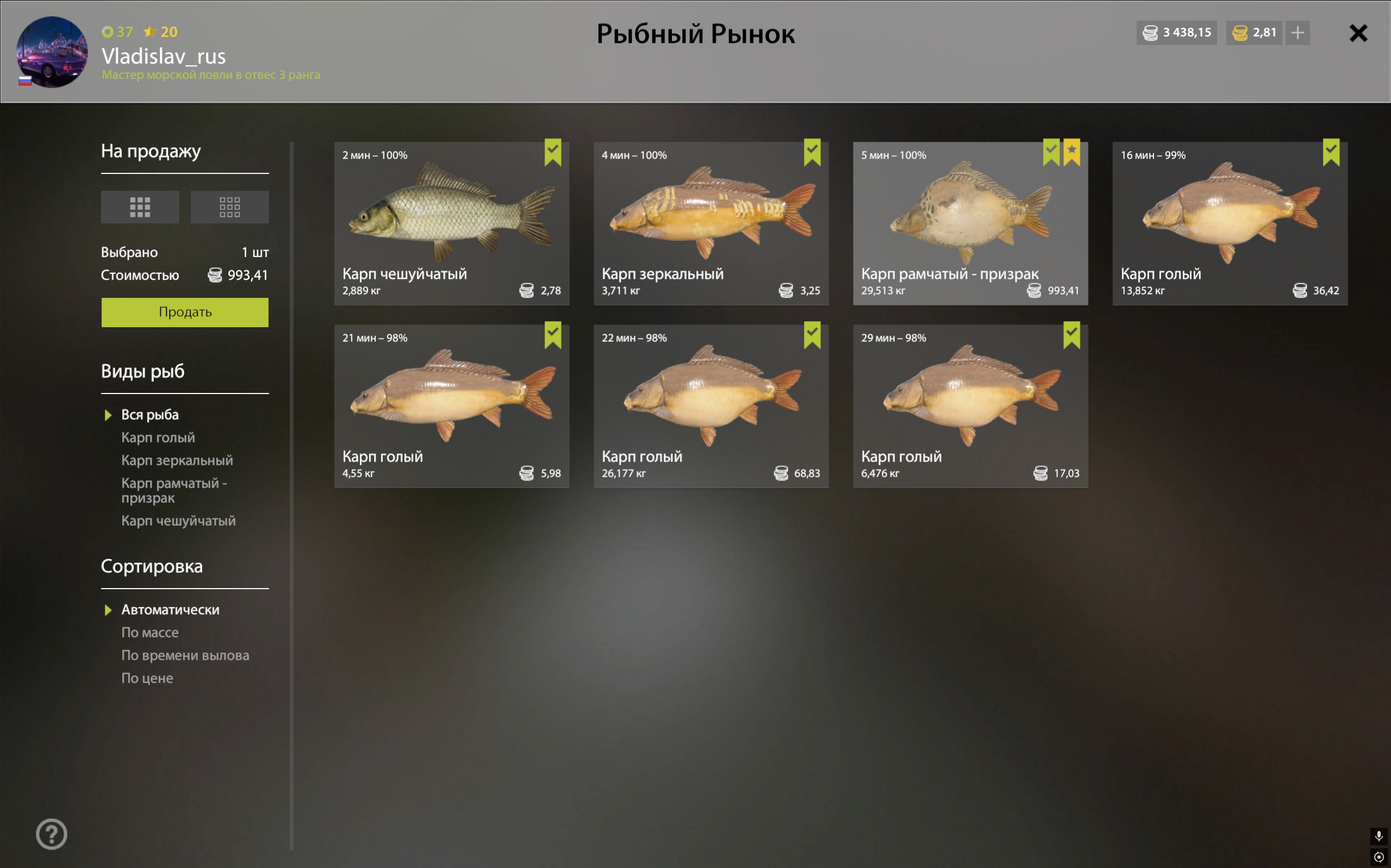Image resolution: width=1391 pixels, height=868 pixels.
Task: Open the Vladislav_rus profile avatar
Action: [x=52, y=52]
